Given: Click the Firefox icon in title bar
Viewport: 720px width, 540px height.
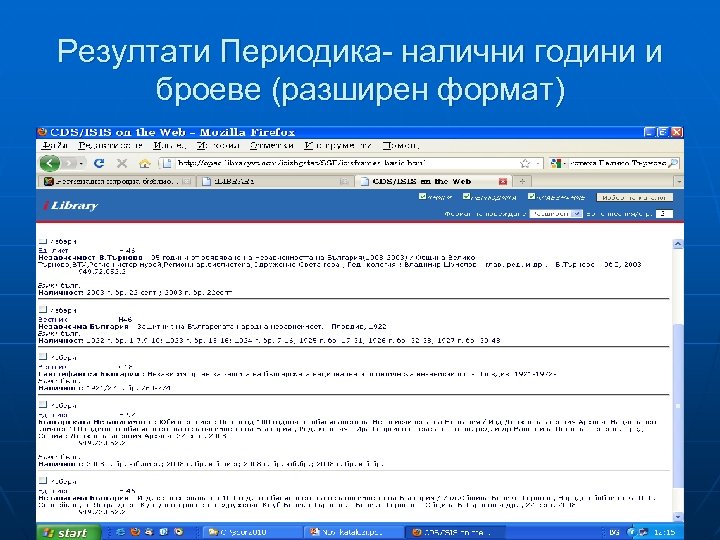Looking at the screenshot, I should (42, 132).
